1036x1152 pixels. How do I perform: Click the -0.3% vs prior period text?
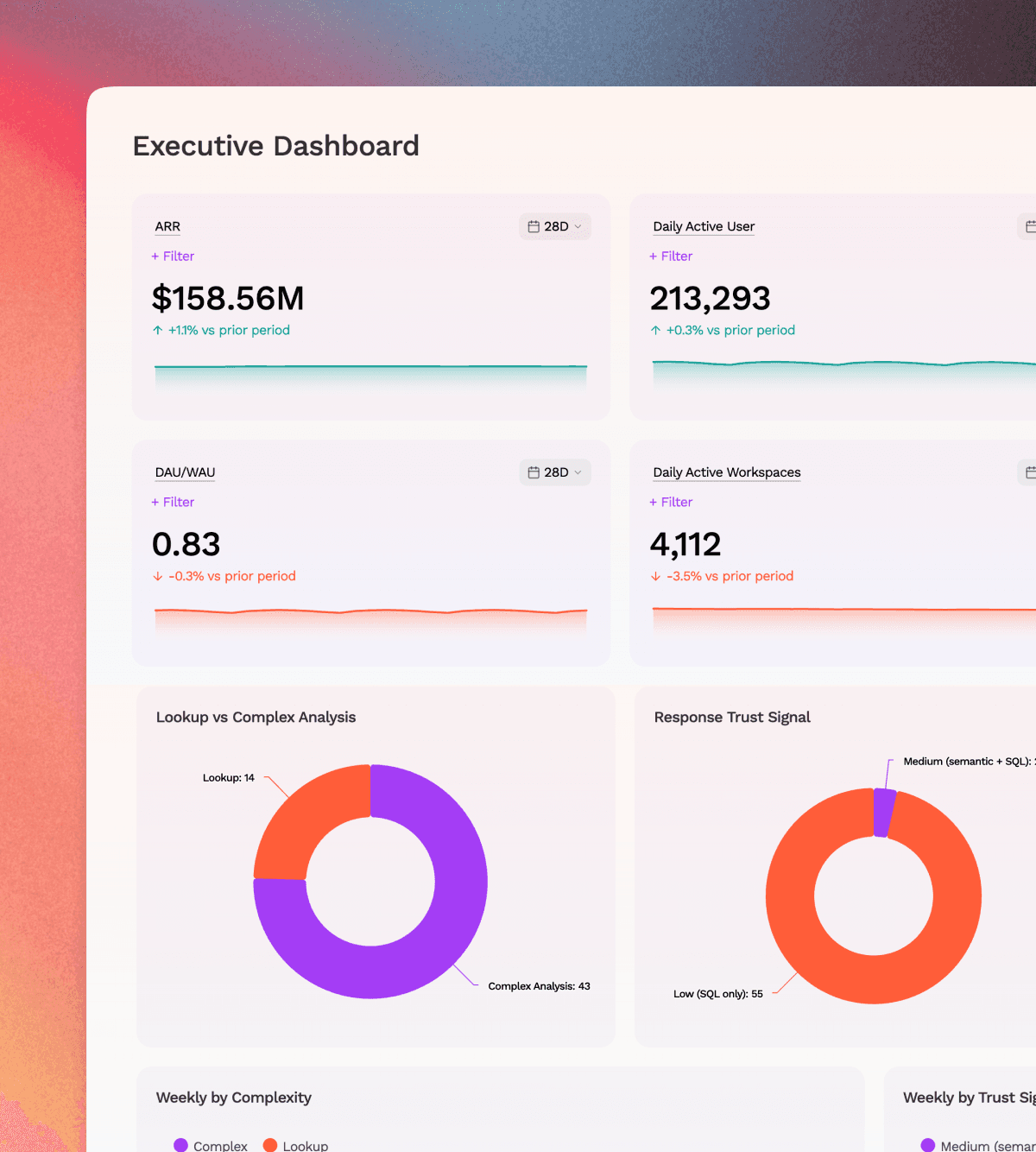click(232, 576)
